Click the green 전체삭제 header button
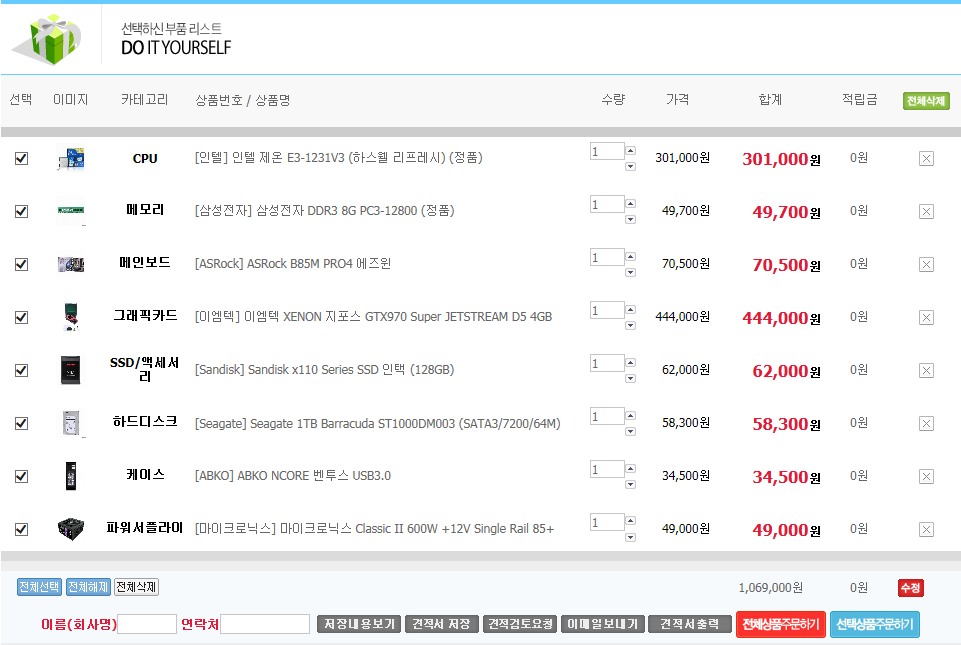961x645 pixels. [x=926, y=101]
